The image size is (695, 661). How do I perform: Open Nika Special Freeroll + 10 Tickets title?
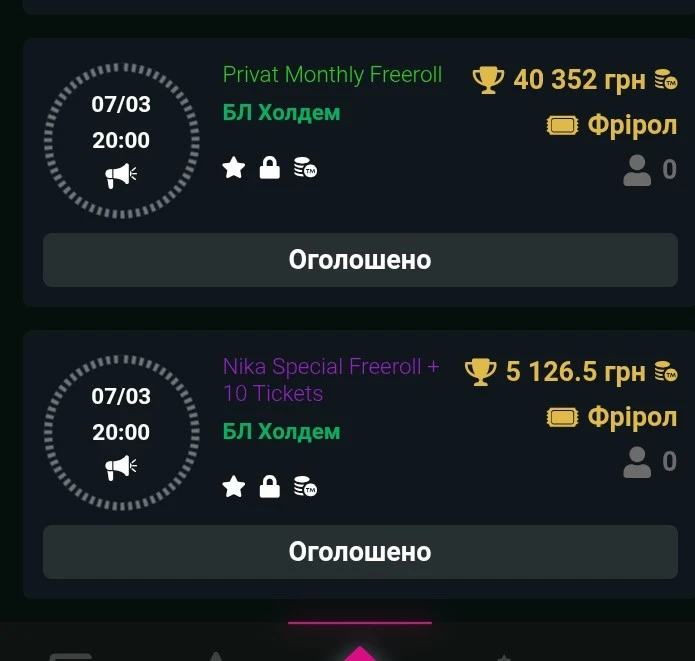[x=331, y=380]
